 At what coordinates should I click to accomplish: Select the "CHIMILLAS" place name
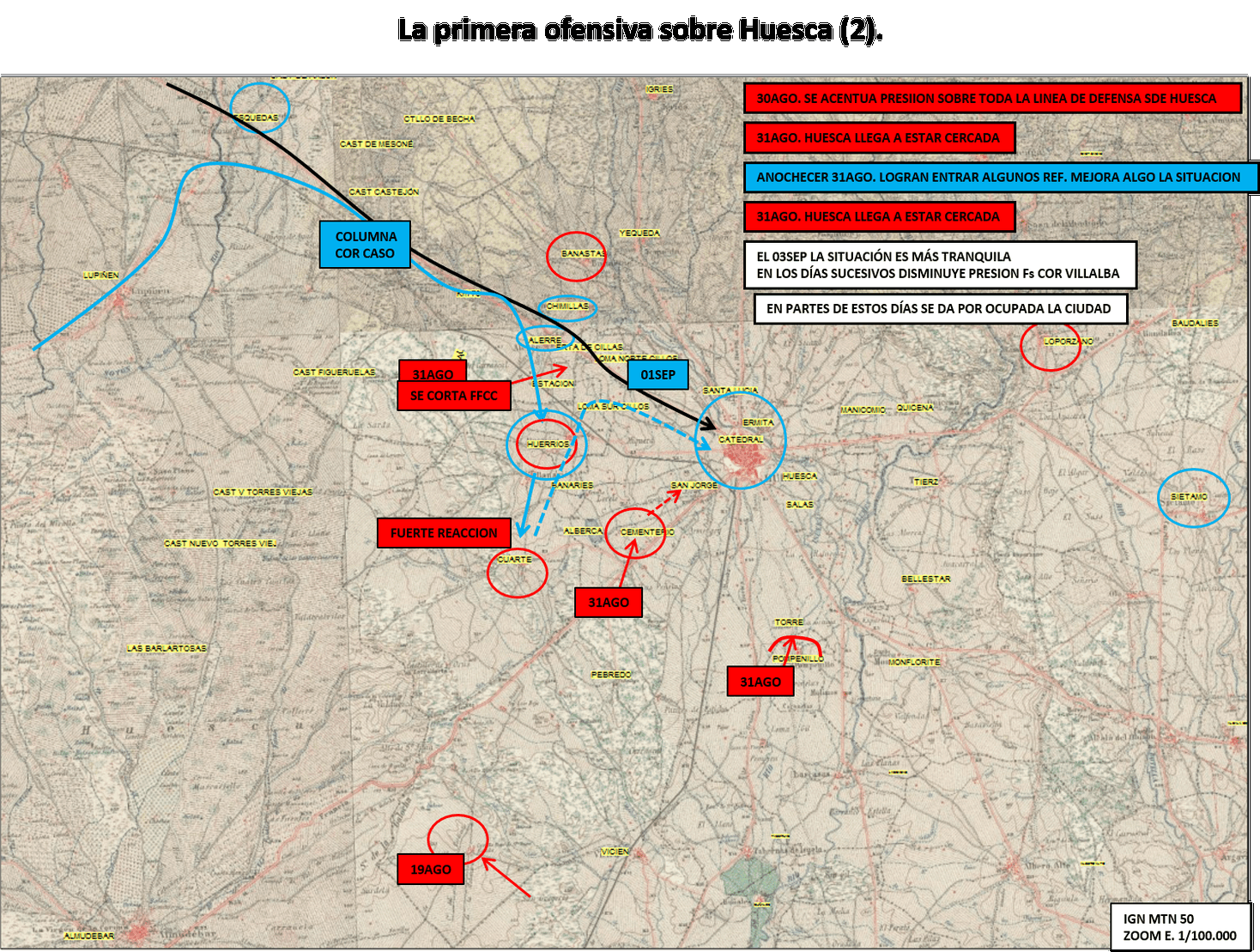pyautogui.click(x=567, y=306)
